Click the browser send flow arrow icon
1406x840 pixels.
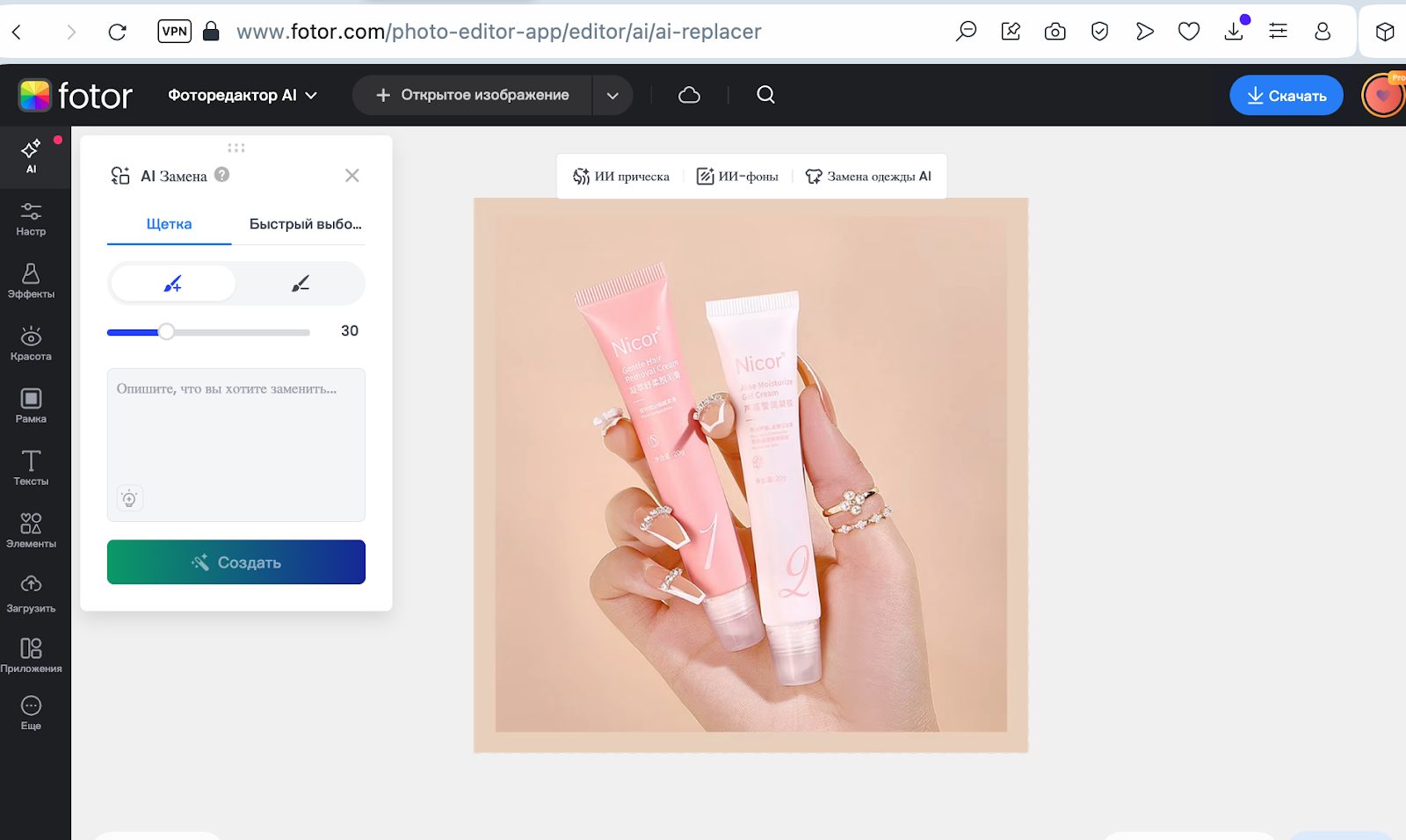pos(1144,32)
